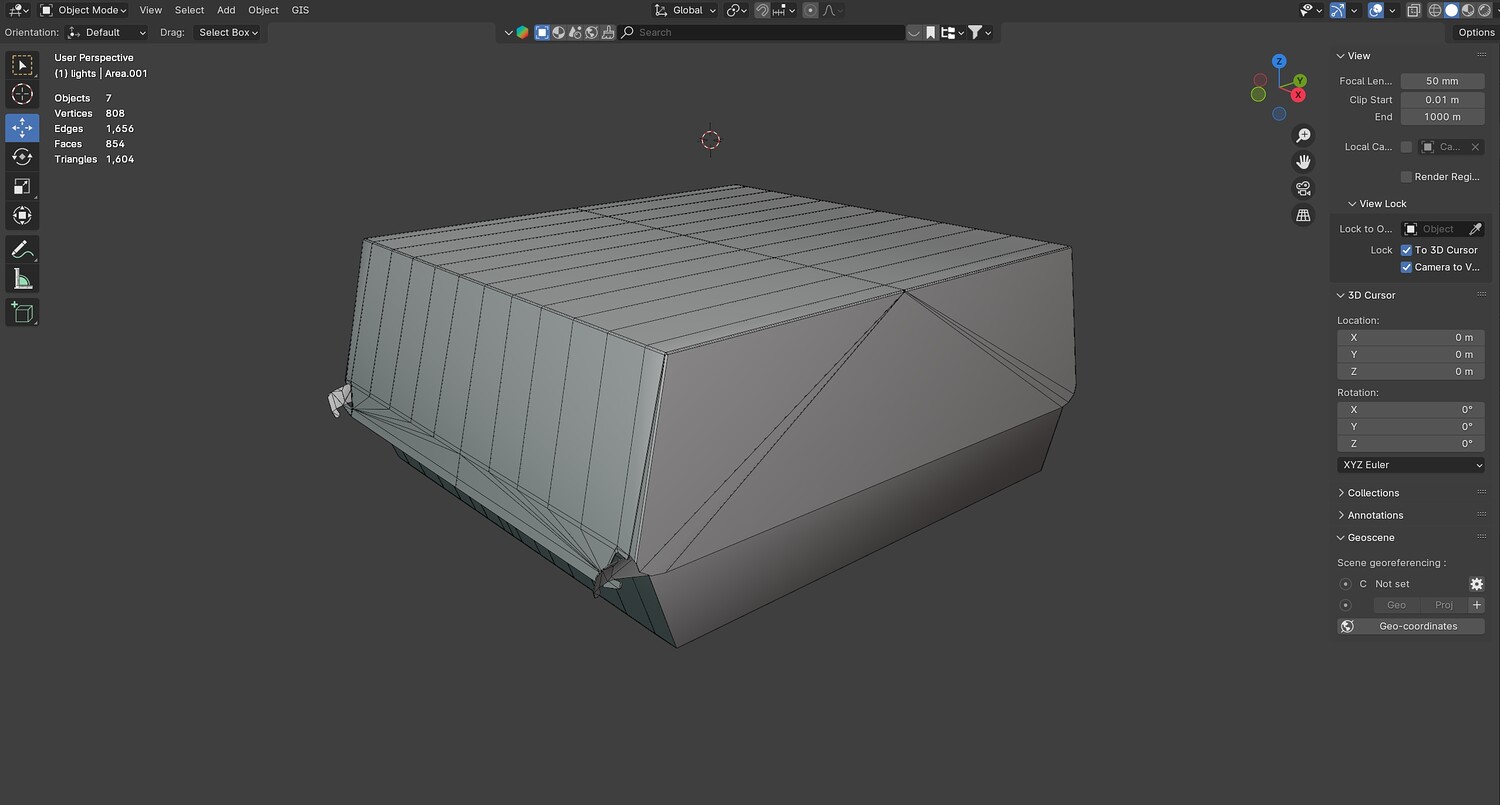This screenshot has height=805, width=1500.
Task: Click the Proj button in Geoscene
Action: (x=1444, y=605)
